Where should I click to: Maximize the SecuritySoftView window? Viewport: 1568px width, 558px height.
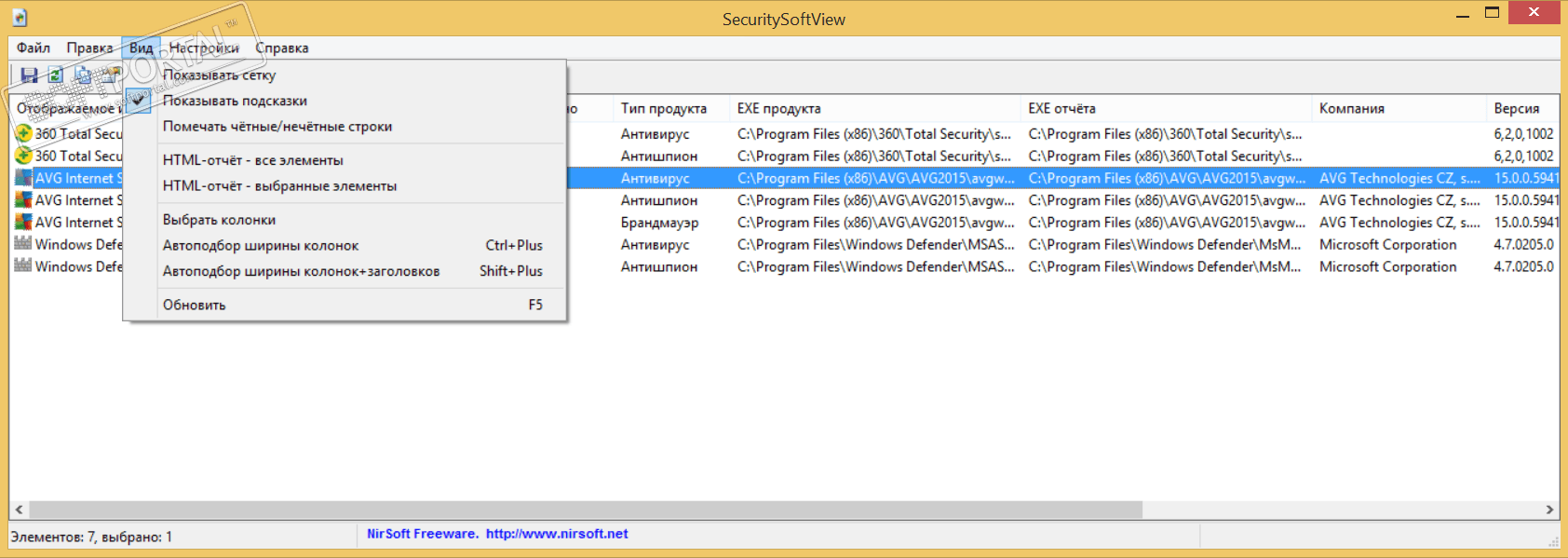tap(1492, 13)
